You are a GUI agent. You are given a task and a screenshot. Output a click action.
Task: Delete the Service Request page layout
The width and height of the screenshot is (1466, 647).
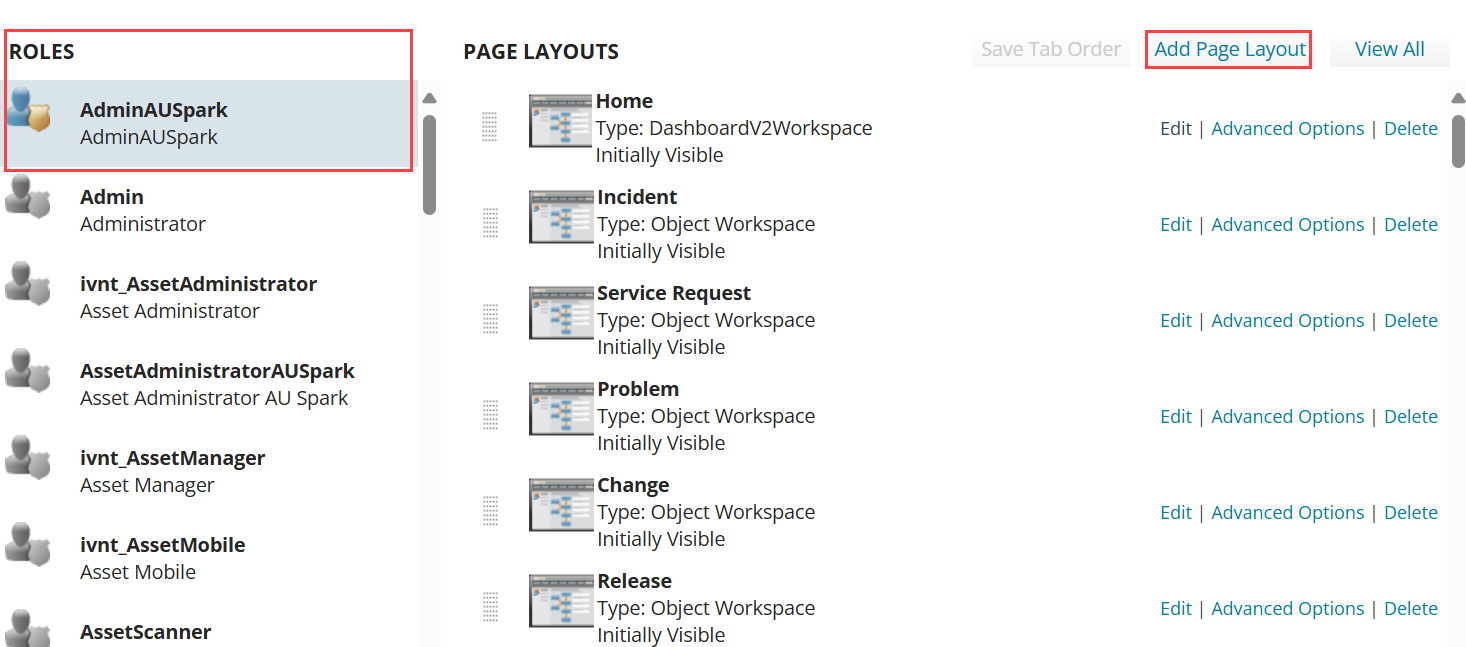coord(1410,320)
